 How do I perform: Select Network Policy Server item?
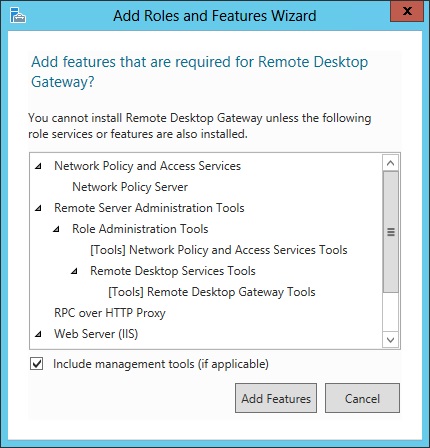[130, 187]
